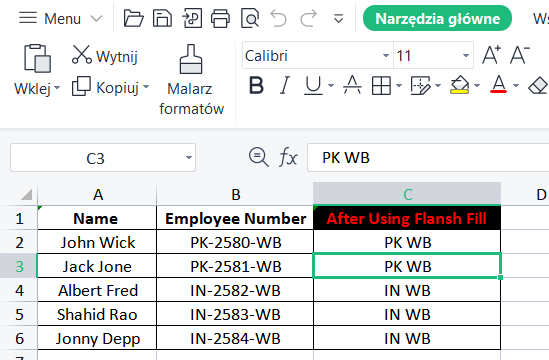Toggle Underline formatting
Viewport: 549px width, 360px height.
click(313, 85)
